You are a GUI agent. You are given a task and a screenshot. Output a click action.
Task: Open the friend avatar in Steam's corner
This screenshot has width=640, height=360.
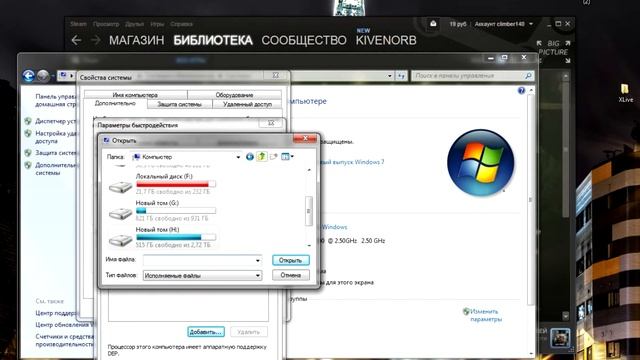560,338
